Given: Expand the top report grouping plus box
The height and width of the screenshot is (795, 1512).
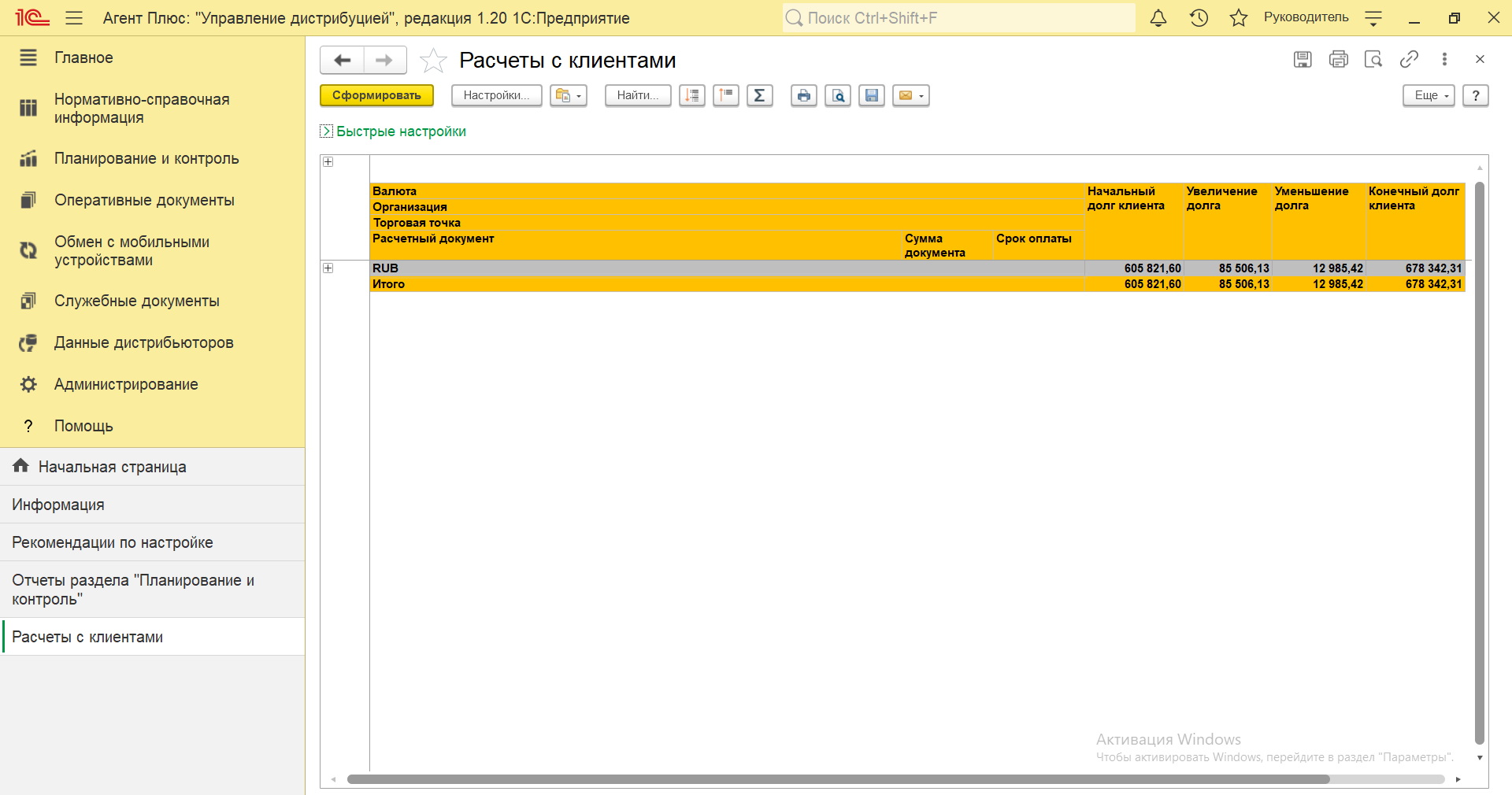Looking at the screenshot, I should (x=328, y=162).
